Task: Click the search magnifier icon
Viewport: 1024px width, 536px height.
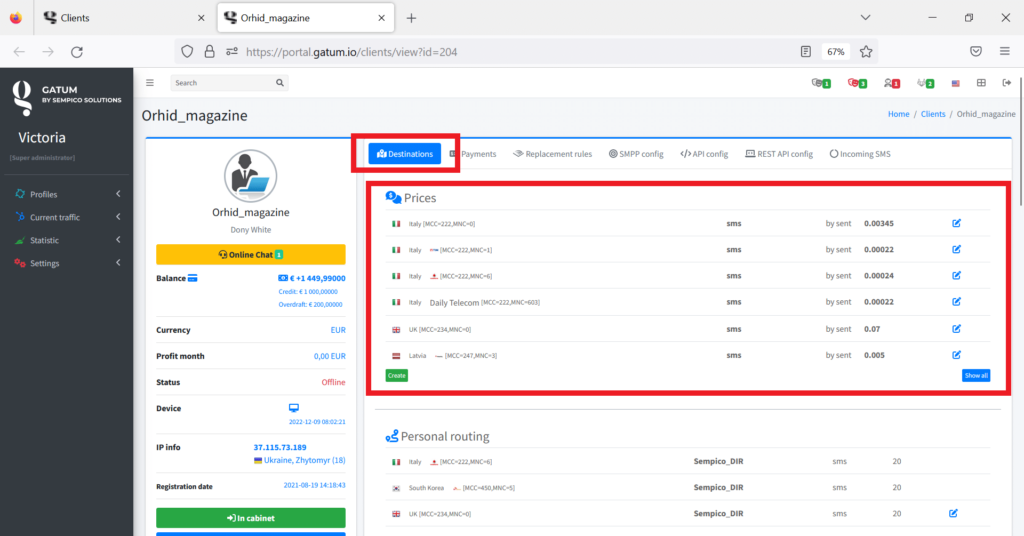Action: 280,83
